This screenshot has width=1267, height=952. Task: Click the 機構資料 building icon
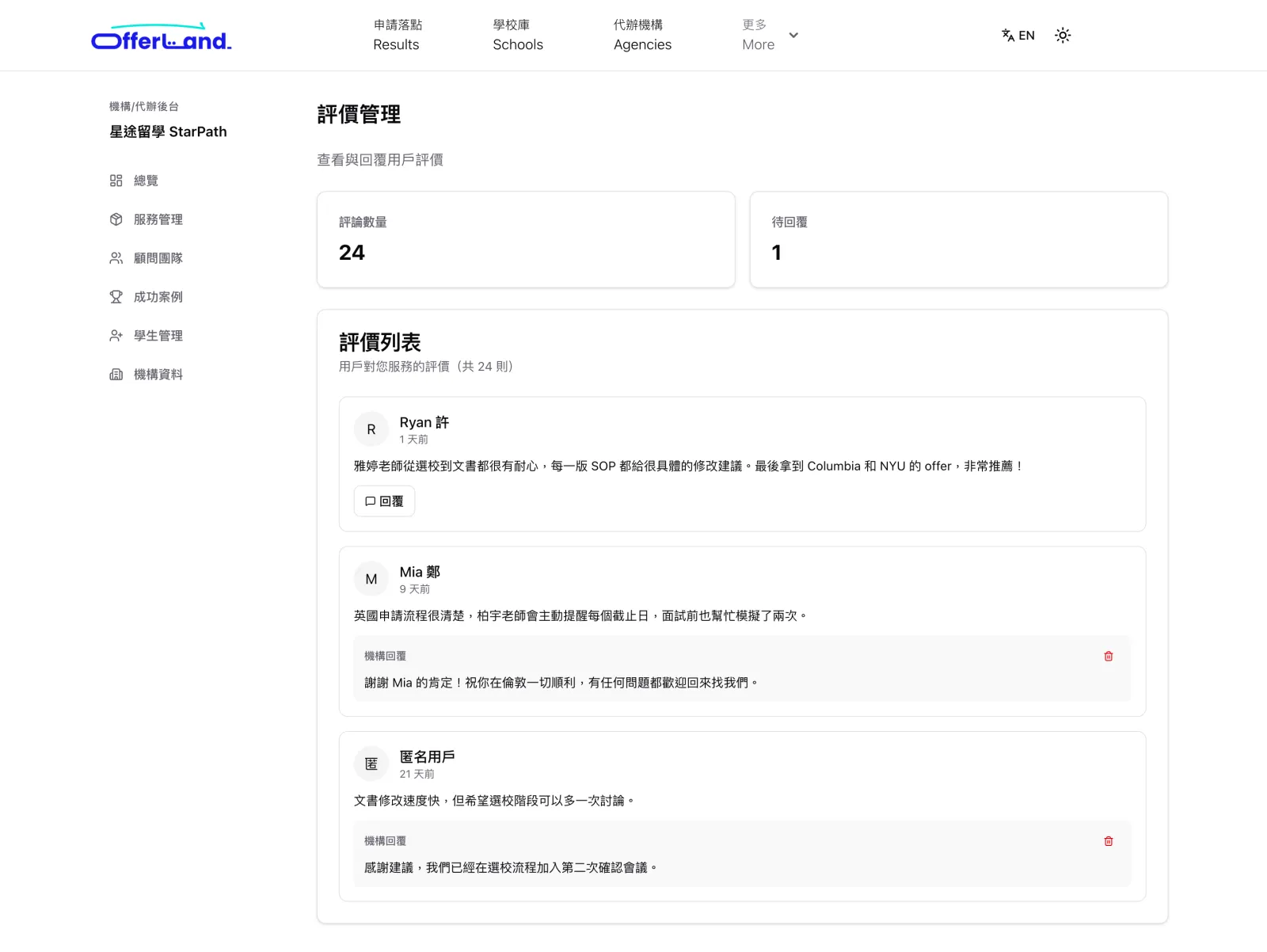click(116, 375)
